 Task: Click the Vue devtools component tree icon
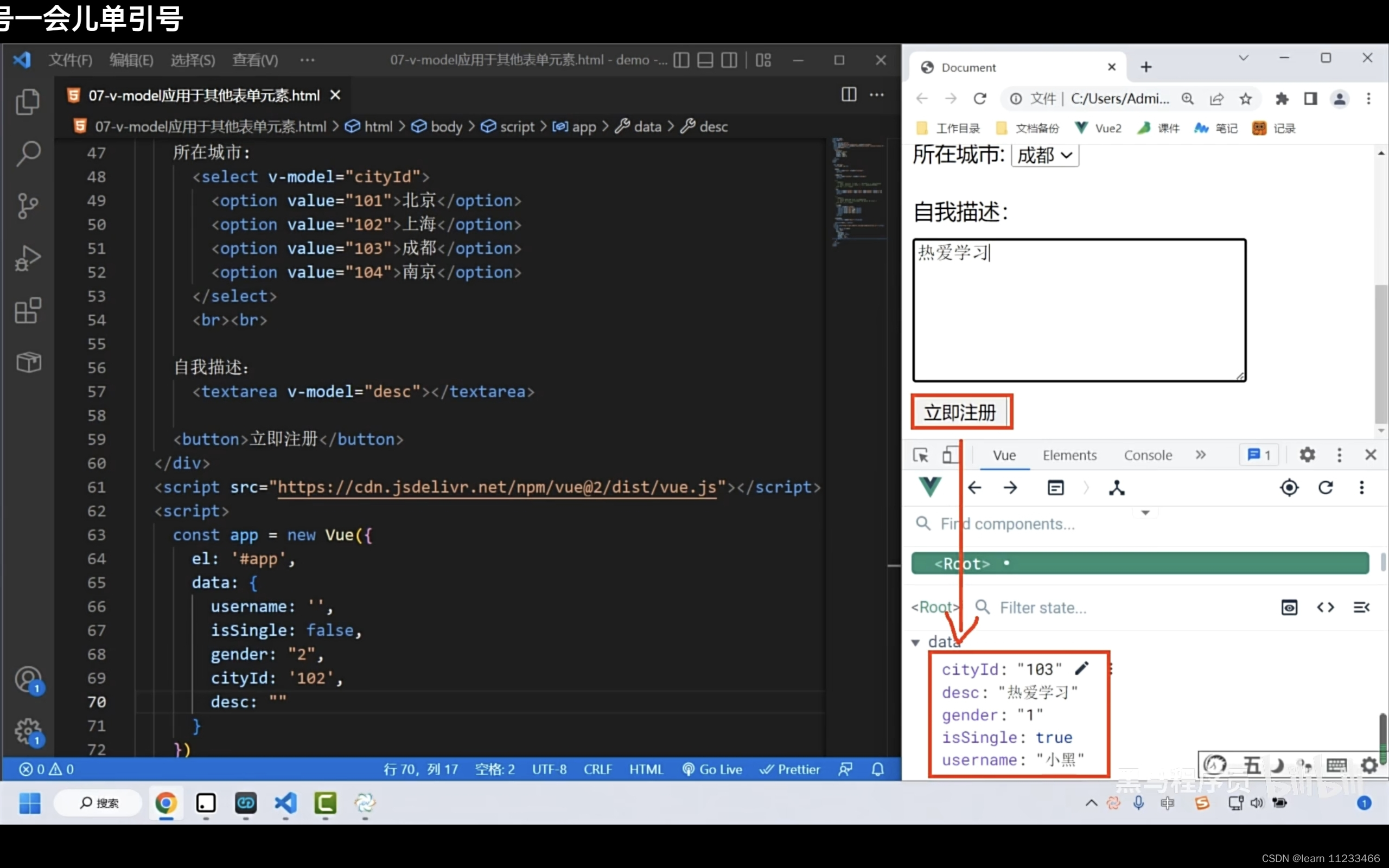coord(1117,488)
